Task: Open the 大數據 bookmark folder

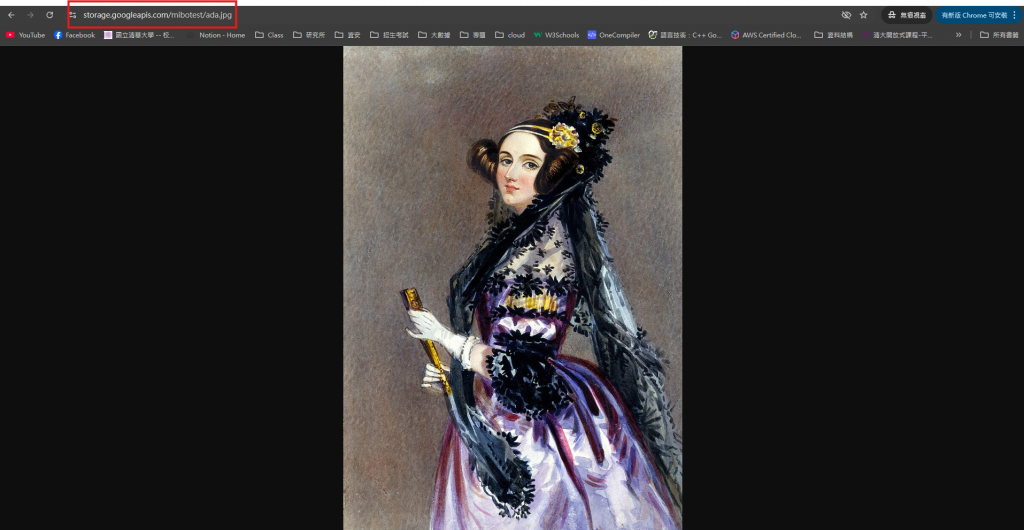Action: coord(434,35)
